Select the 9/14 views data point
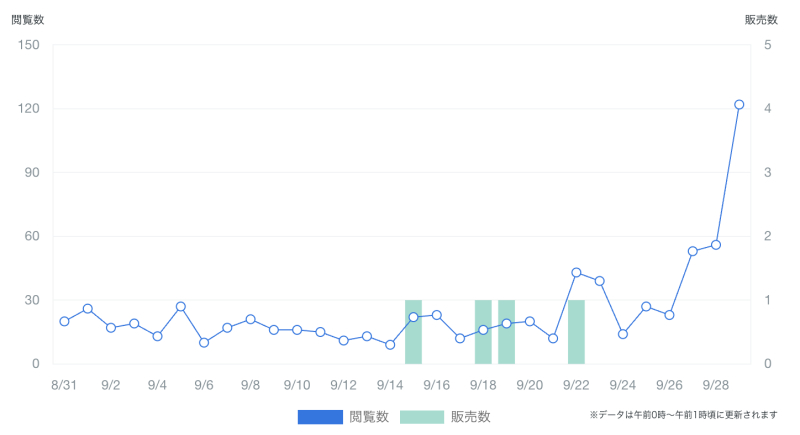 pyautogui.click(x=390, y=345)
